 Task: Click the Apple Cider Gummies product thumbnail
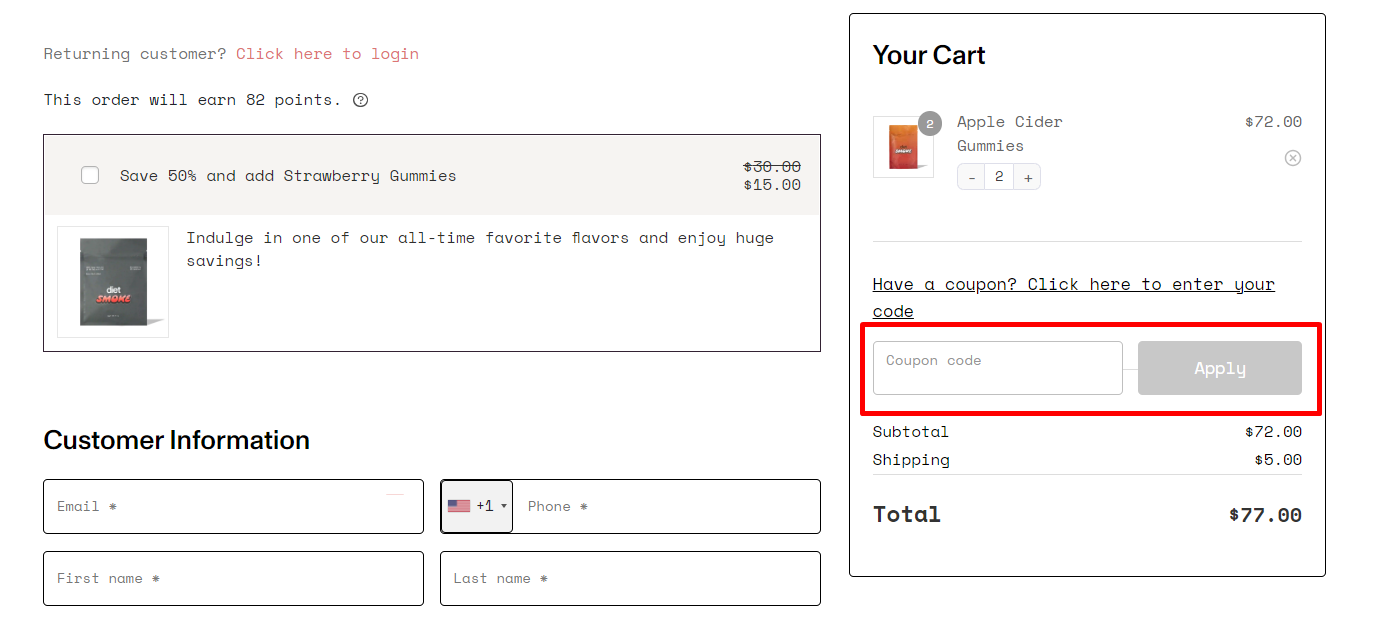(903, 147)
